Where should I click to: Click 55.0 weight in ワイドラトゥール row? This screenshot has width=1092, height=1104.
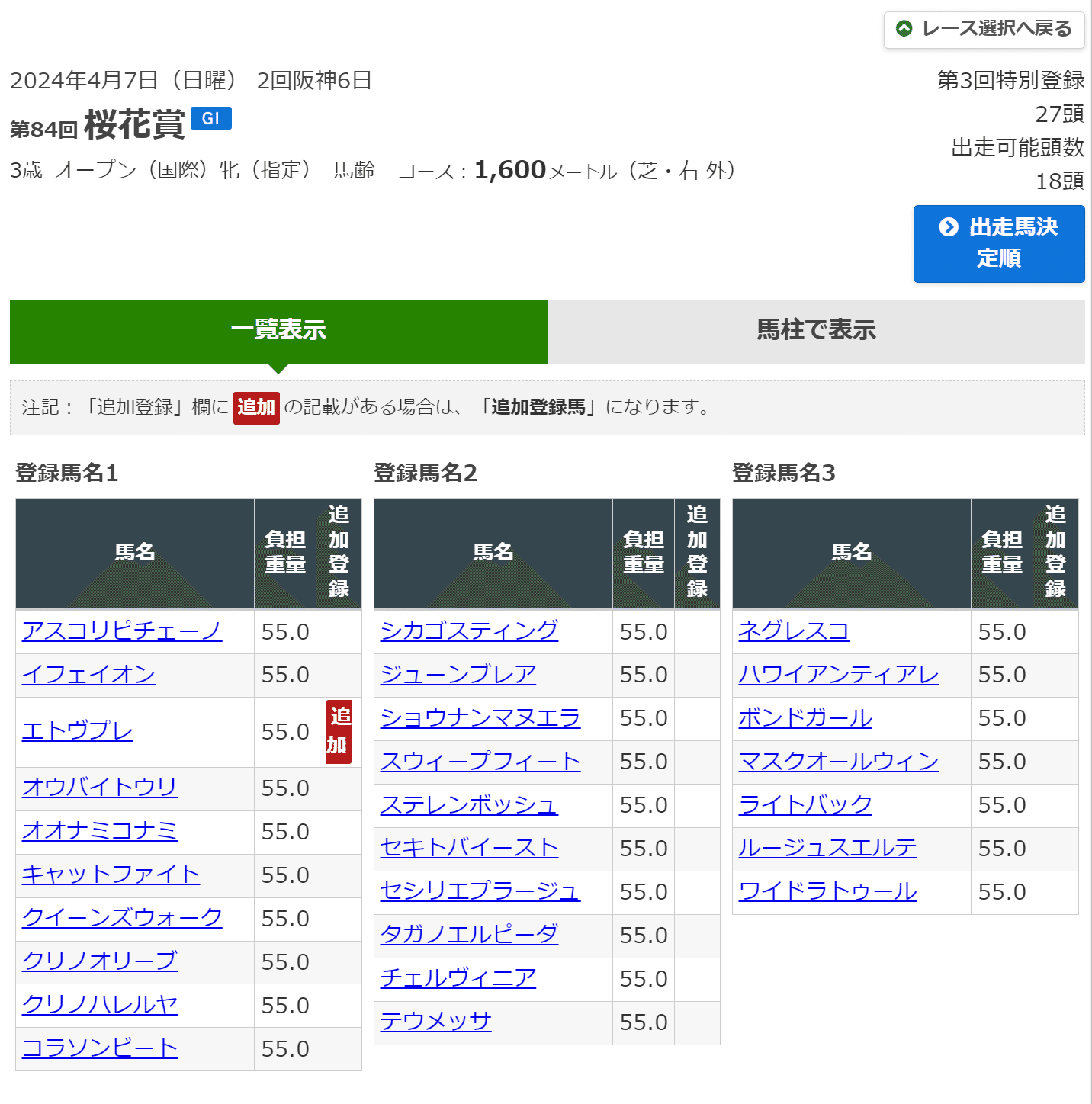(x=1002, y=892)
